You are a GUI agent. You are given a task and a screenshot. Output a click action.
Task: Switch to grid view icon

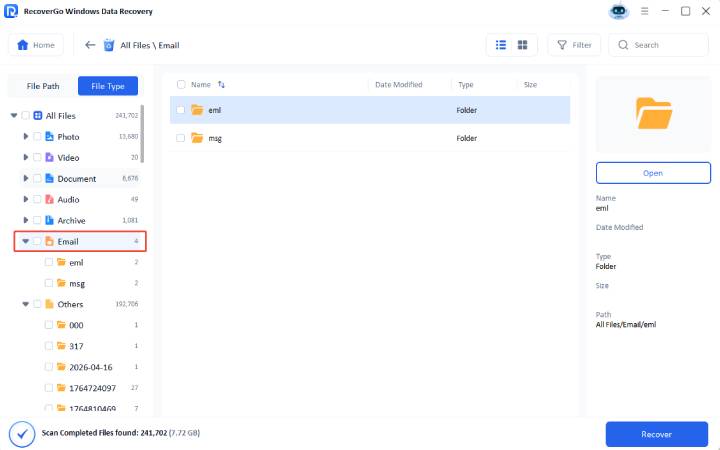tap(523, 45)
